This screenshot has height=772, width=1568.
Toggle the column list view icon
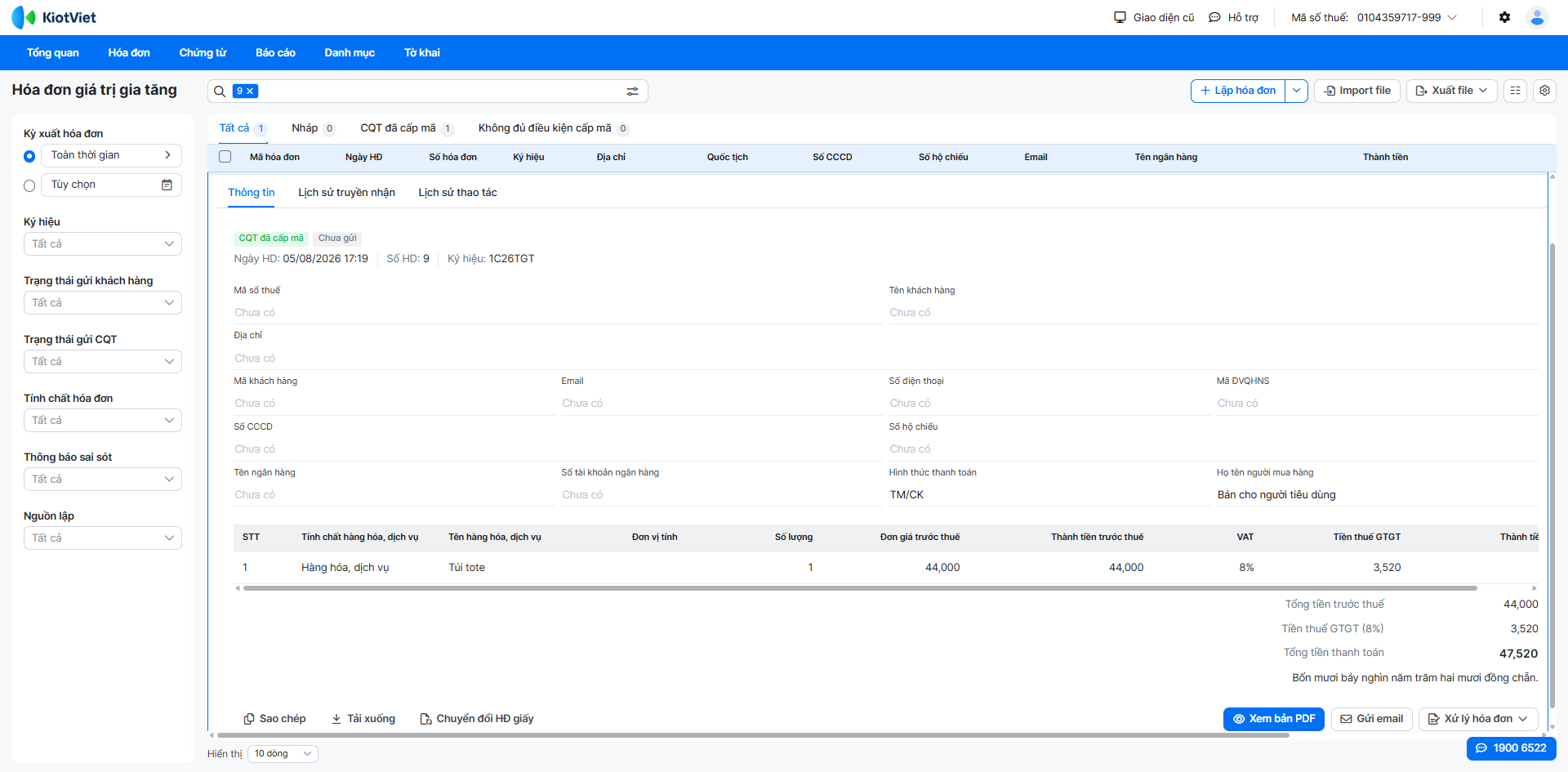pyautogui.click(x=1515, y=91)
